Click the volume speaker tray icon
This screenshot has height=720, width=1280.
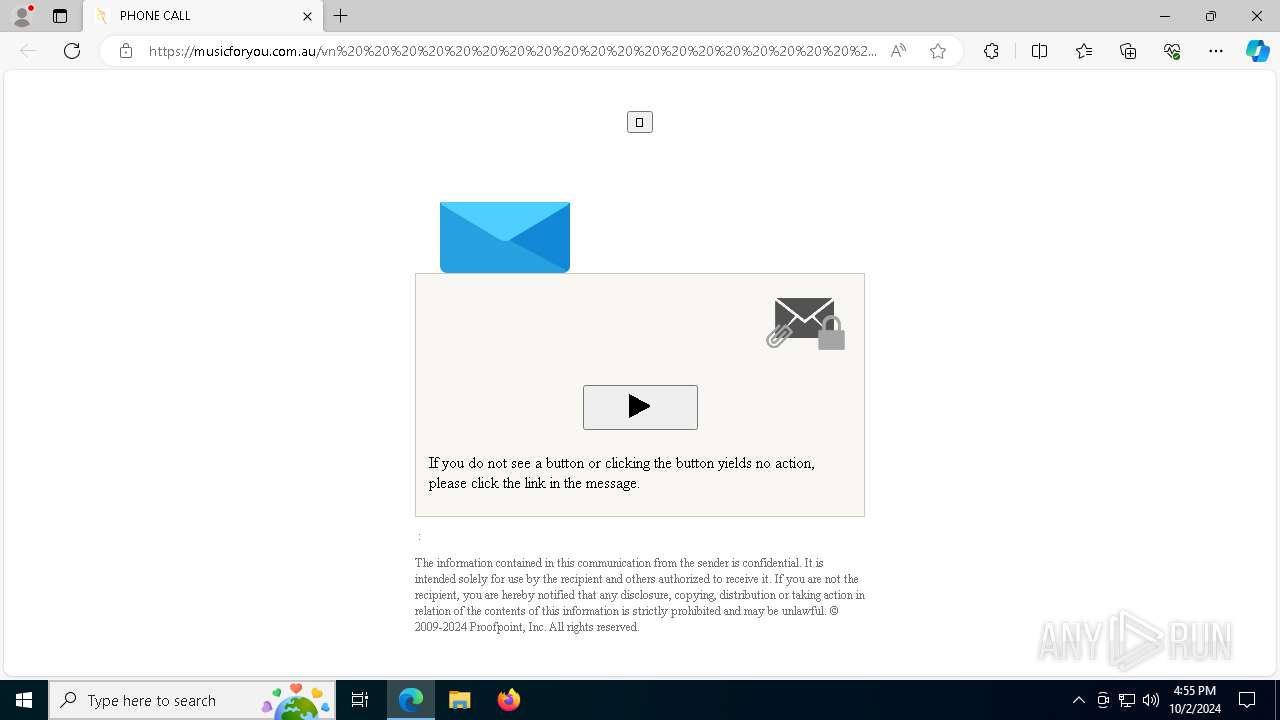1150,700
